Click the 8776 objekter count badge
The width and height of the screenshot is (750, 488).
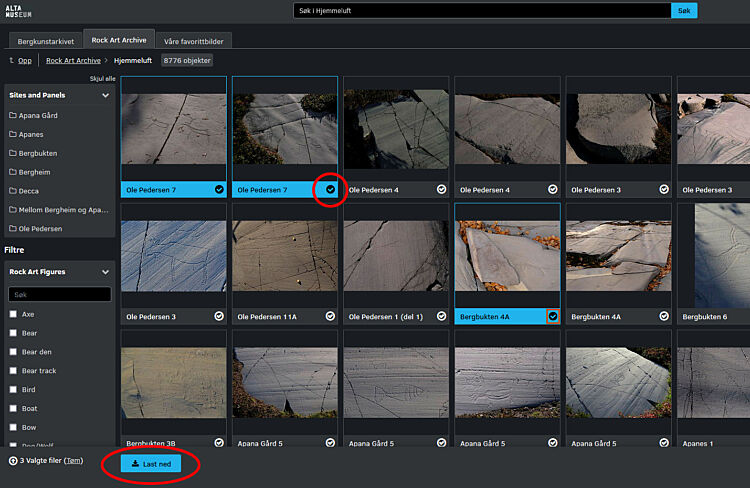tap(187, 60)
